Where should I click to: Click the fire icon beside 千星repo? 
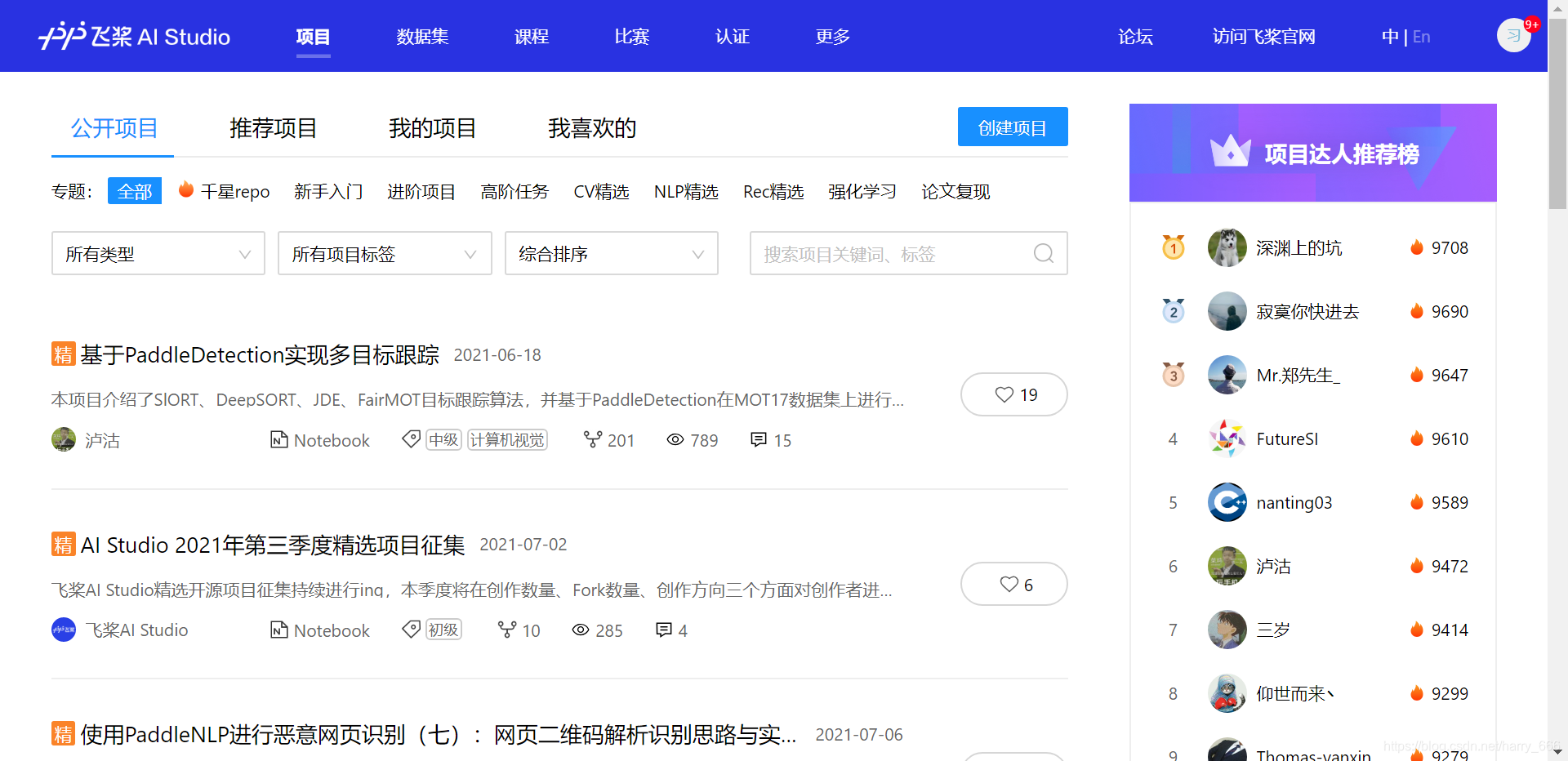186,189
